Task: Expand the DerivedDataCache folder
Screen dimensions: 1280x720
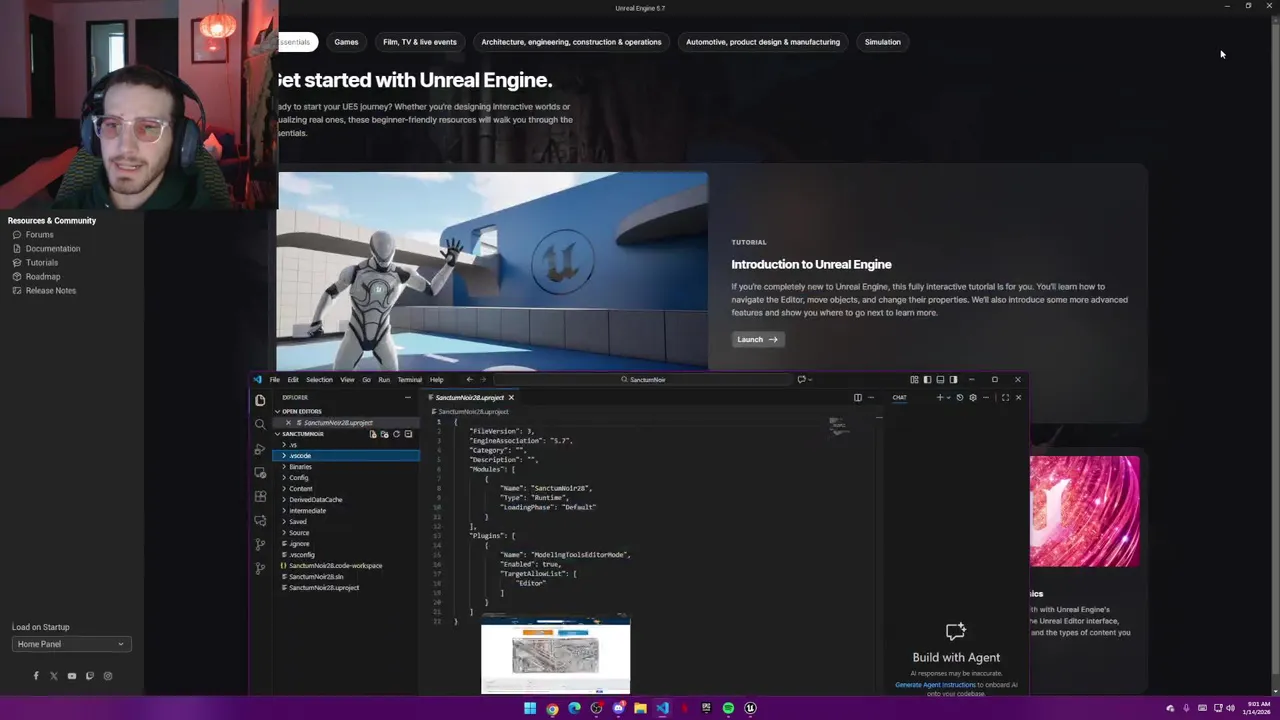Action: click(346, 500)
